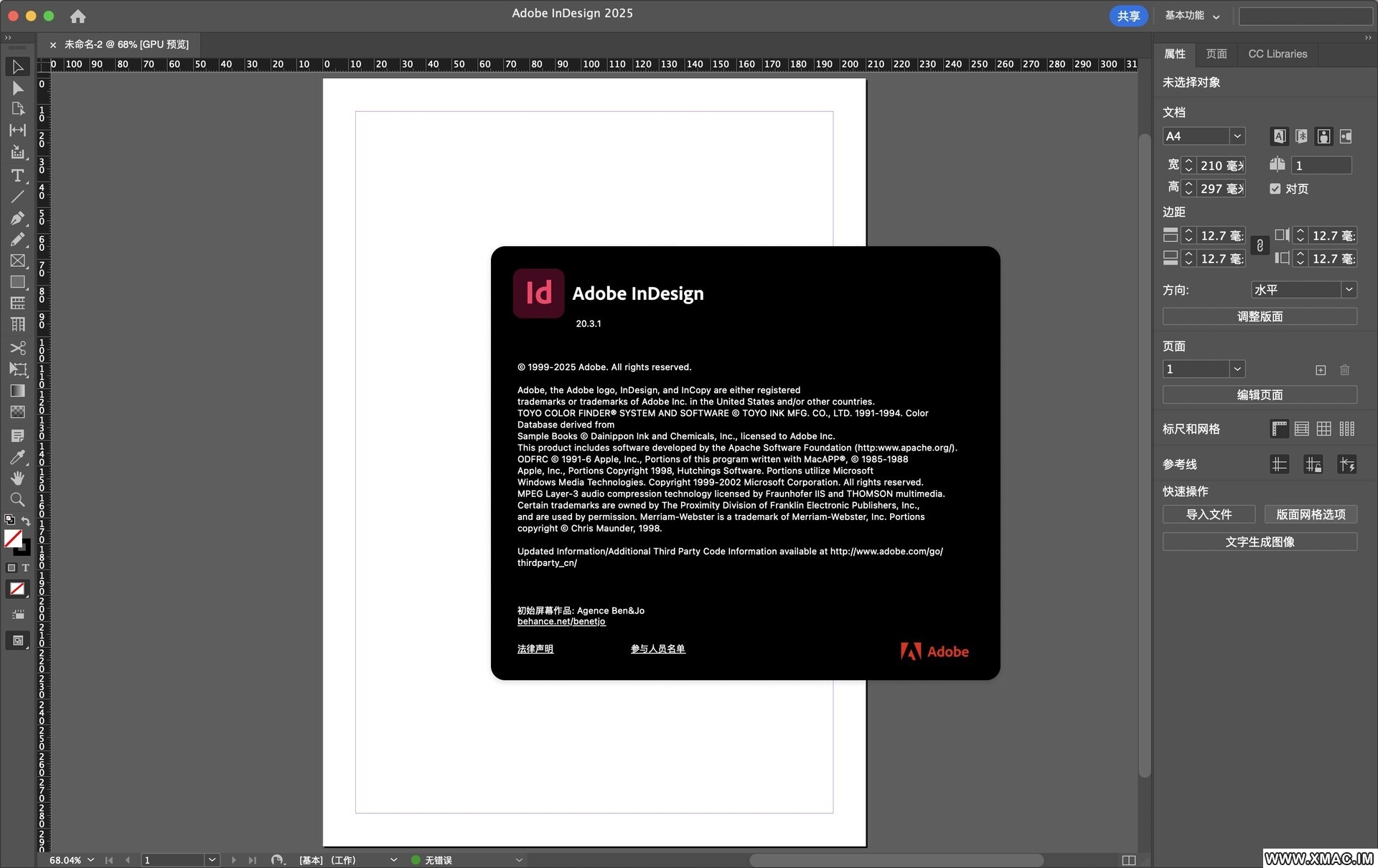Click the 调整版面 button

pos(1260,316)
